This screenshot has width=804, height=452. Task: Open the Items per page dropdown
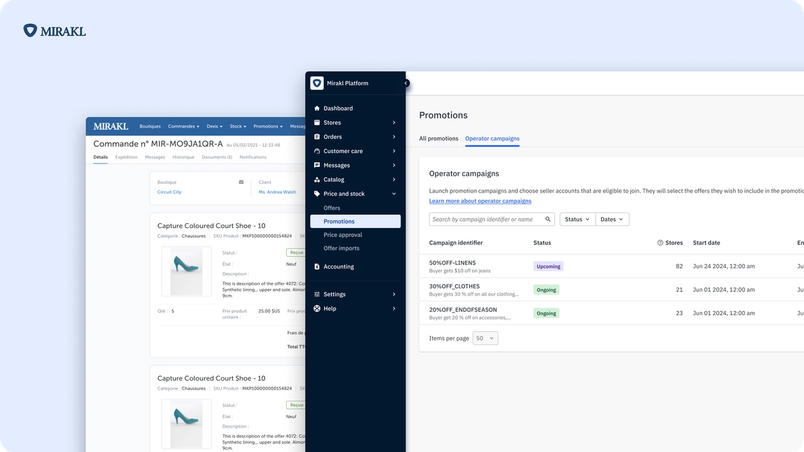485,338
